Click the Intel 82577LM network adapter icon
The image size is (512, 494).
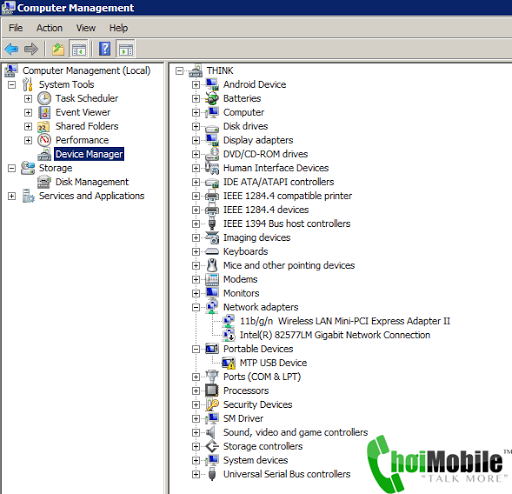(x=229, y=335)
